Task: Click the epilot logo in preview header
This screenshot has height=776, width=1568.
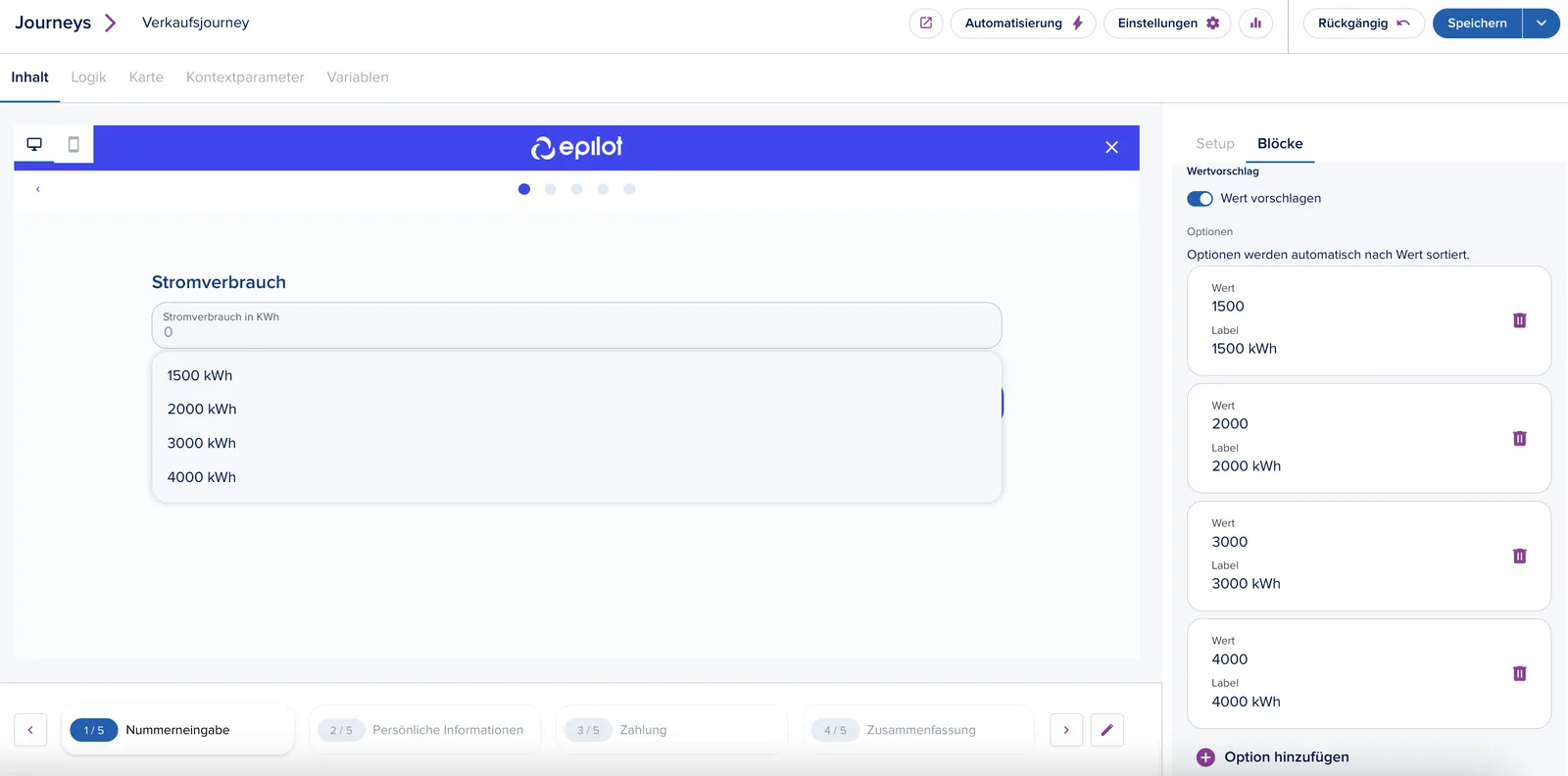Action: click(x=576, y=147)
